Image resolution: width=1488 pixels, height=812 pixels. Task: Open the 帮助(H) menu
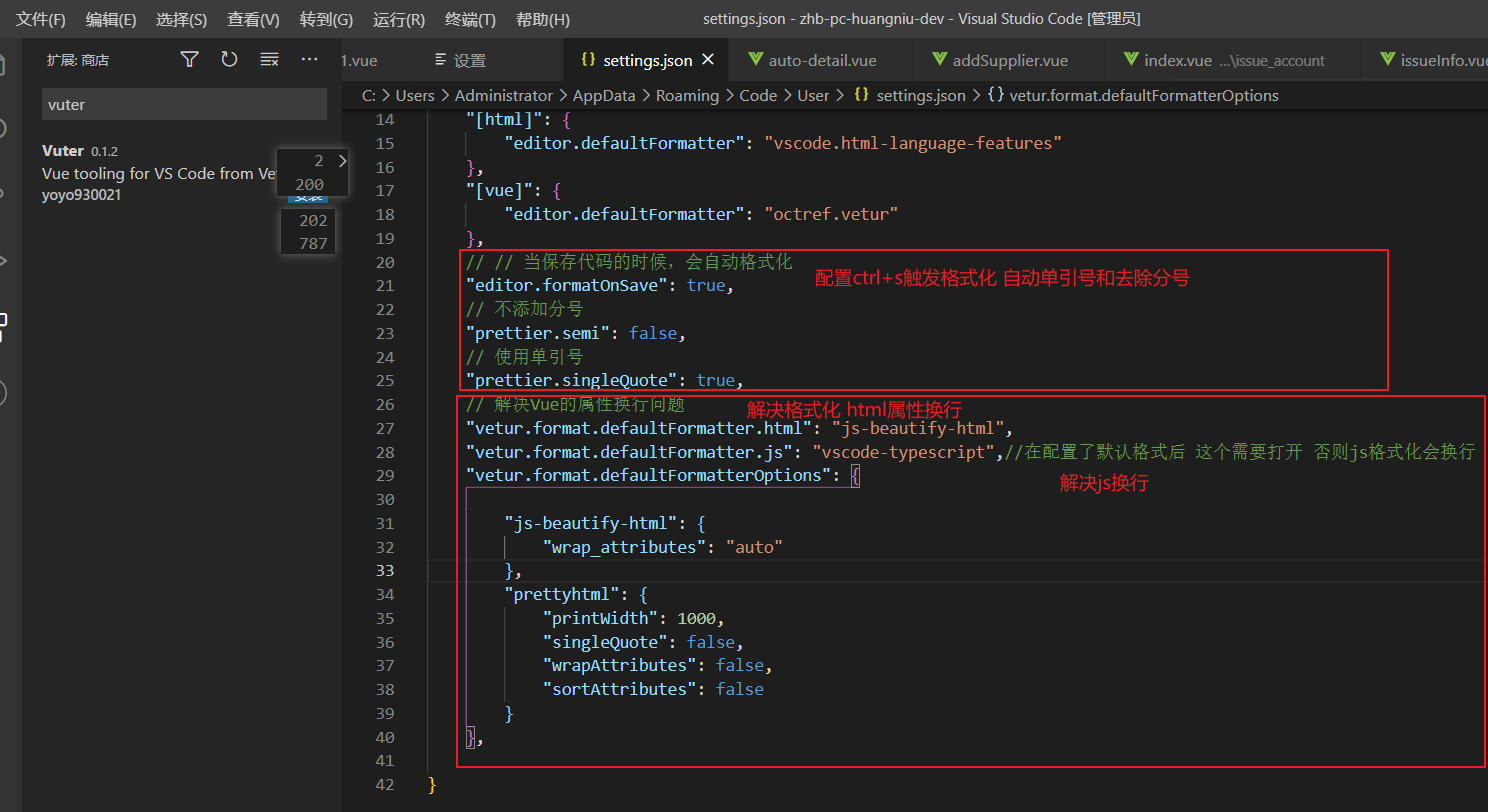[x=543, y=20]
